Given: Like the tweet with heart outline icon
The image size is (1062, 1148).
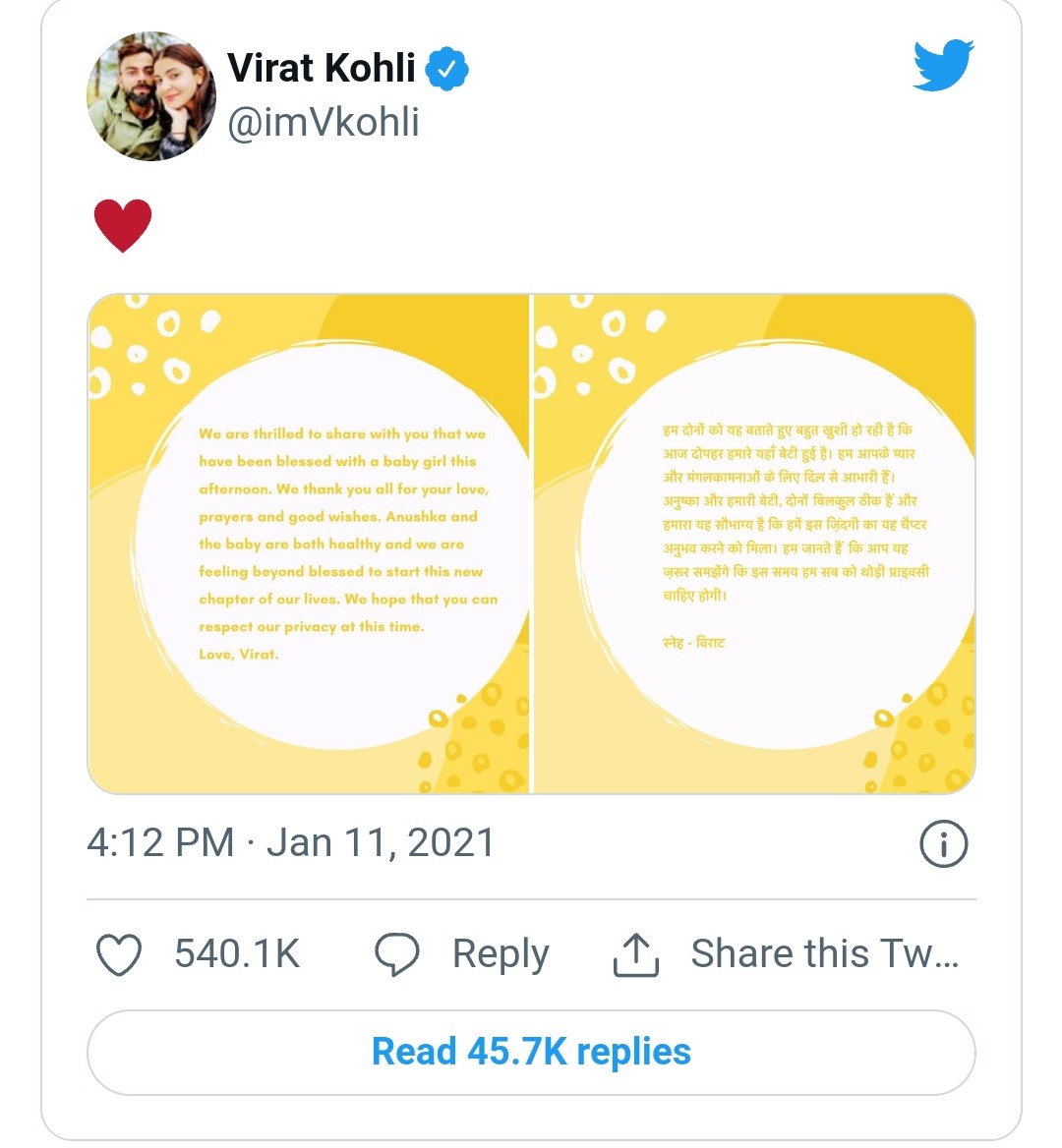Looking at the screenshot, I should 119,954.
